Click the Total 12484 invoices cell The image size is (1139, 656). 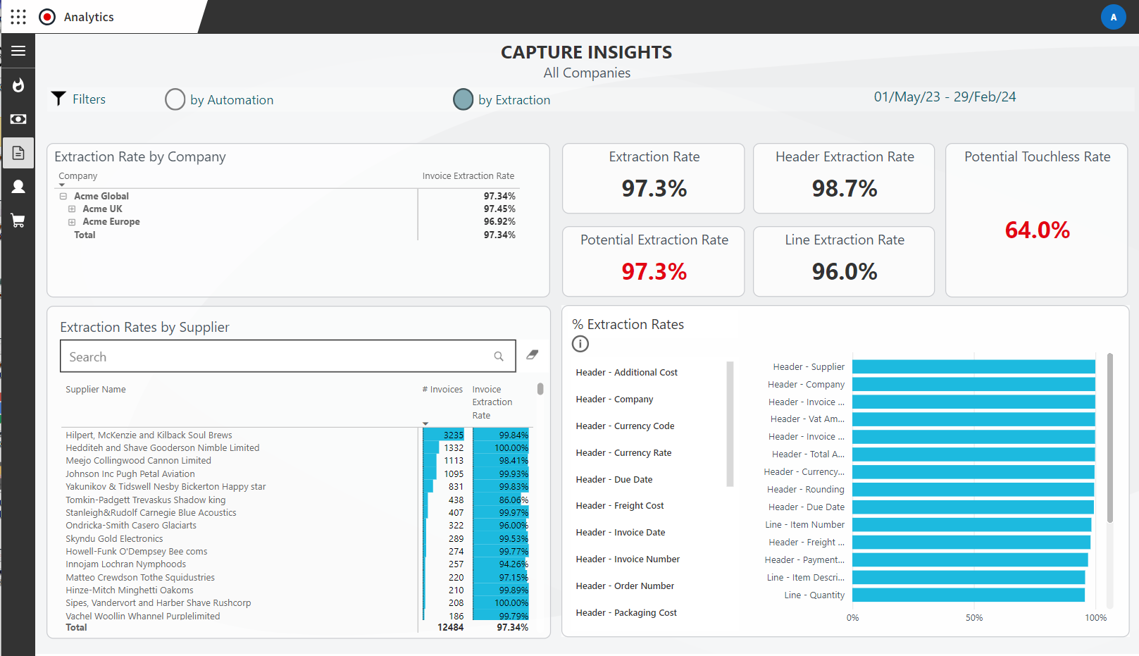coord(450,627)
